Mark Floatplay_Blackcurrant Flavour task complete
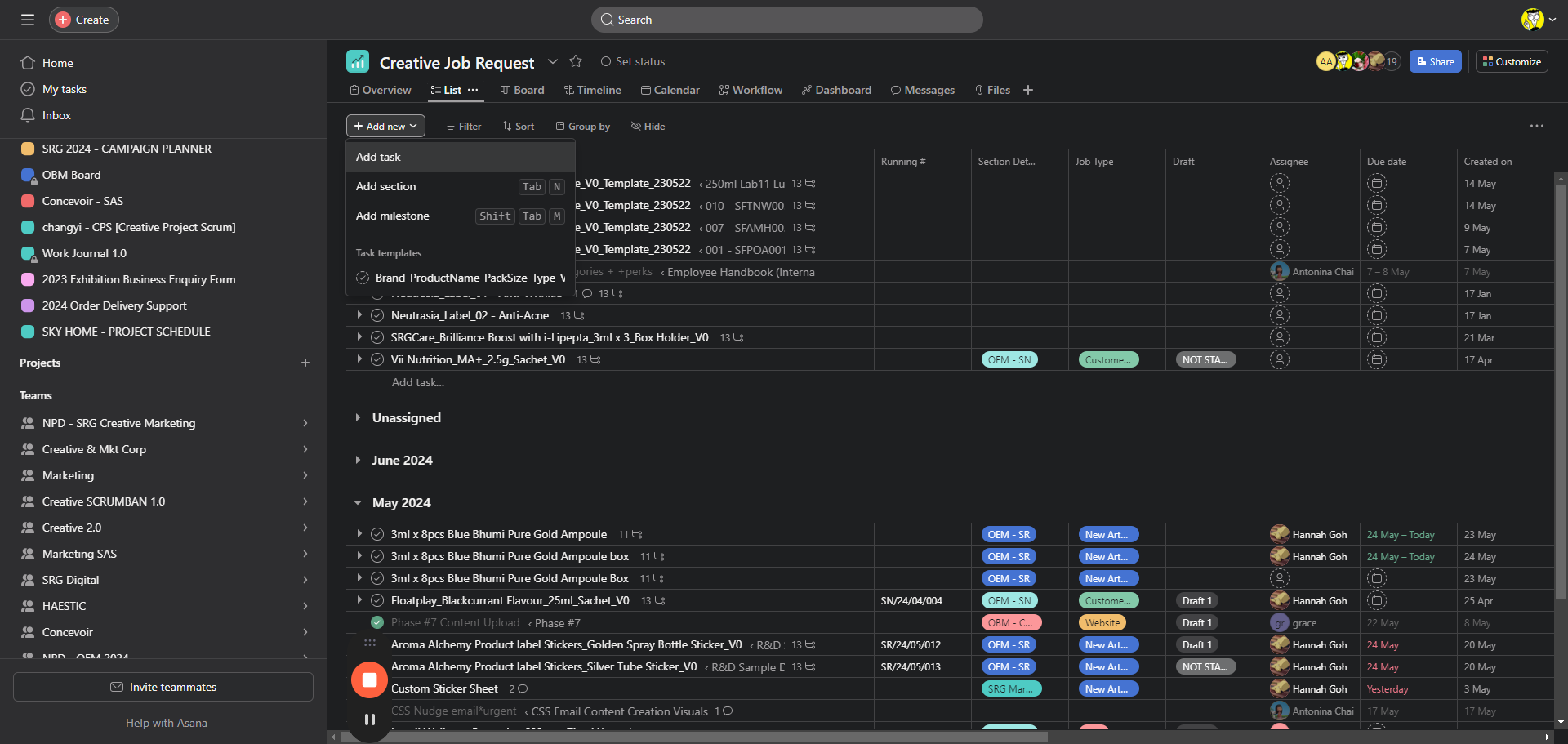This screenshot has width=1568, height=744. [377, 600]
